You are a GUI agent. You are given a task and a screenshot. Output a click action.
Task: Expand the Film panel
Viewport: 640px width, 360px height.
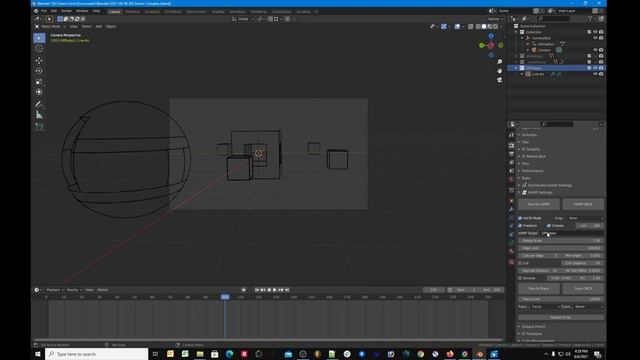tap(525, 164)
